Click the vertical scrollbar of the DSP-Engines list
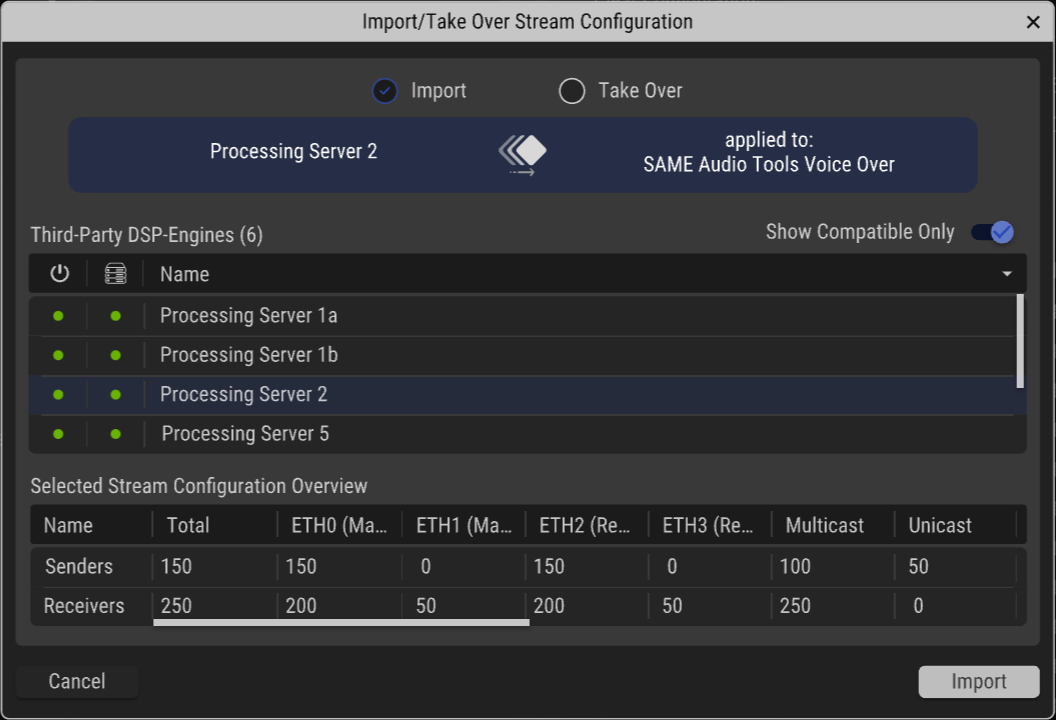Image resolution: width=1056 pixels, height=720 pixels. [1020, 341]
